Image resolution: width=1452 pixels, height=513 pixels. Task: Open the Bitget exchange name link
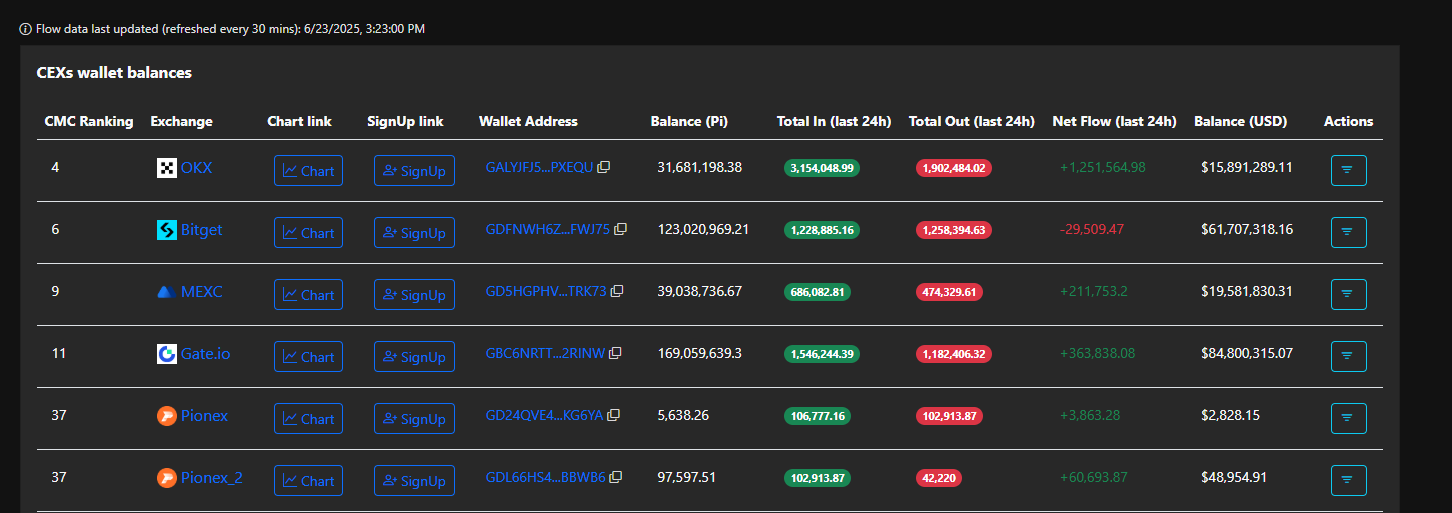(x=201, y=230)
